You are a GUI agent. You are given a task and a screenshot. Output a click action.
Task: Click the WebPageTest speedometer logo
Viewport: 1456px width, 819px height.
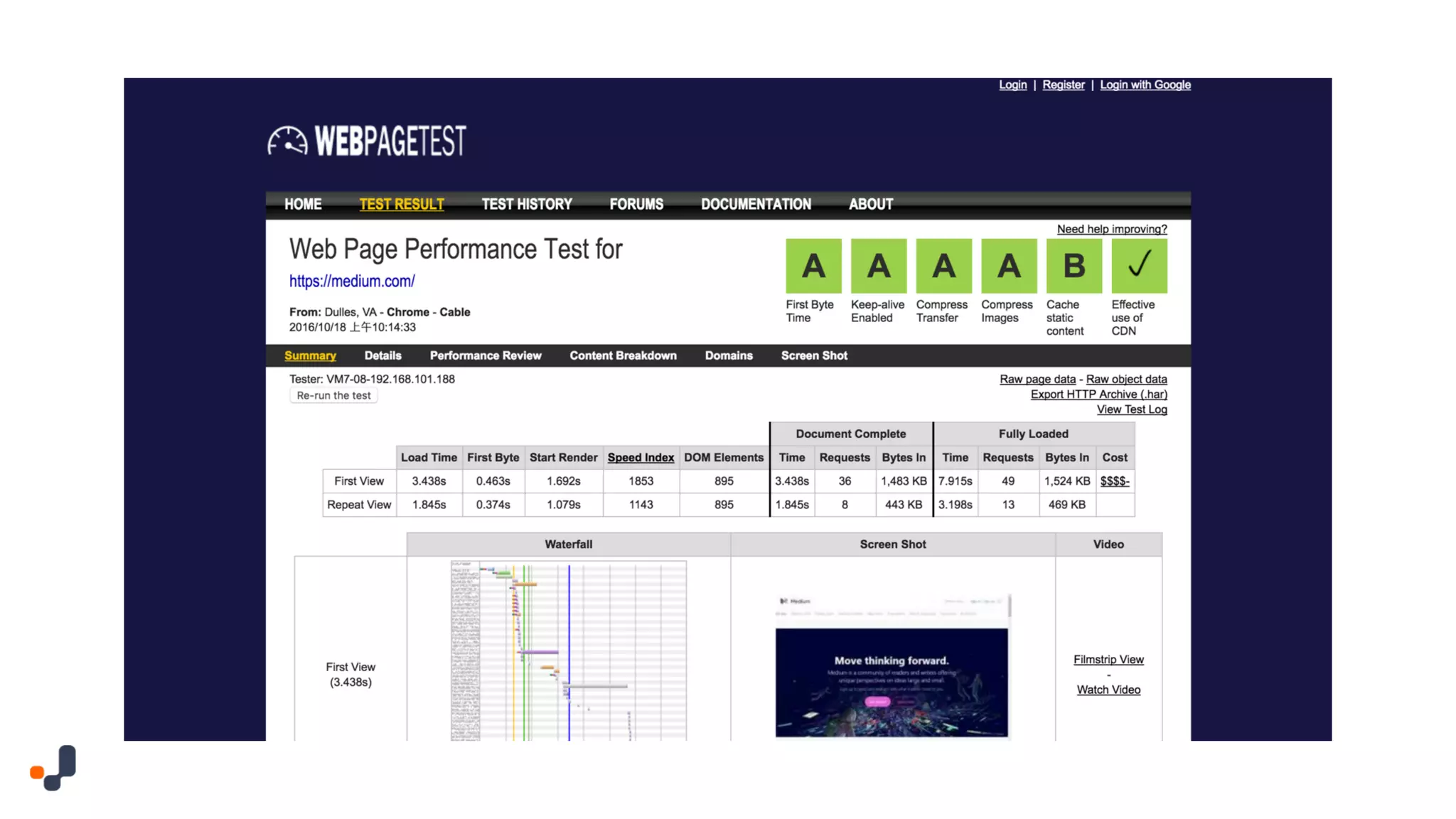(x=288, y=141)
